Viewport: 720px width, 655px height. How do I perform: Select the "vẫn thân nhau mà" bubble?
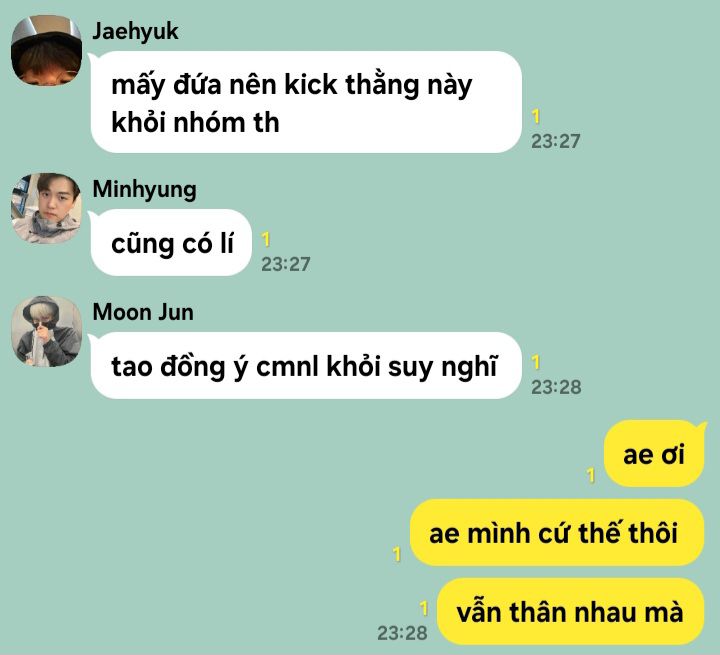(x=570, y=612)
